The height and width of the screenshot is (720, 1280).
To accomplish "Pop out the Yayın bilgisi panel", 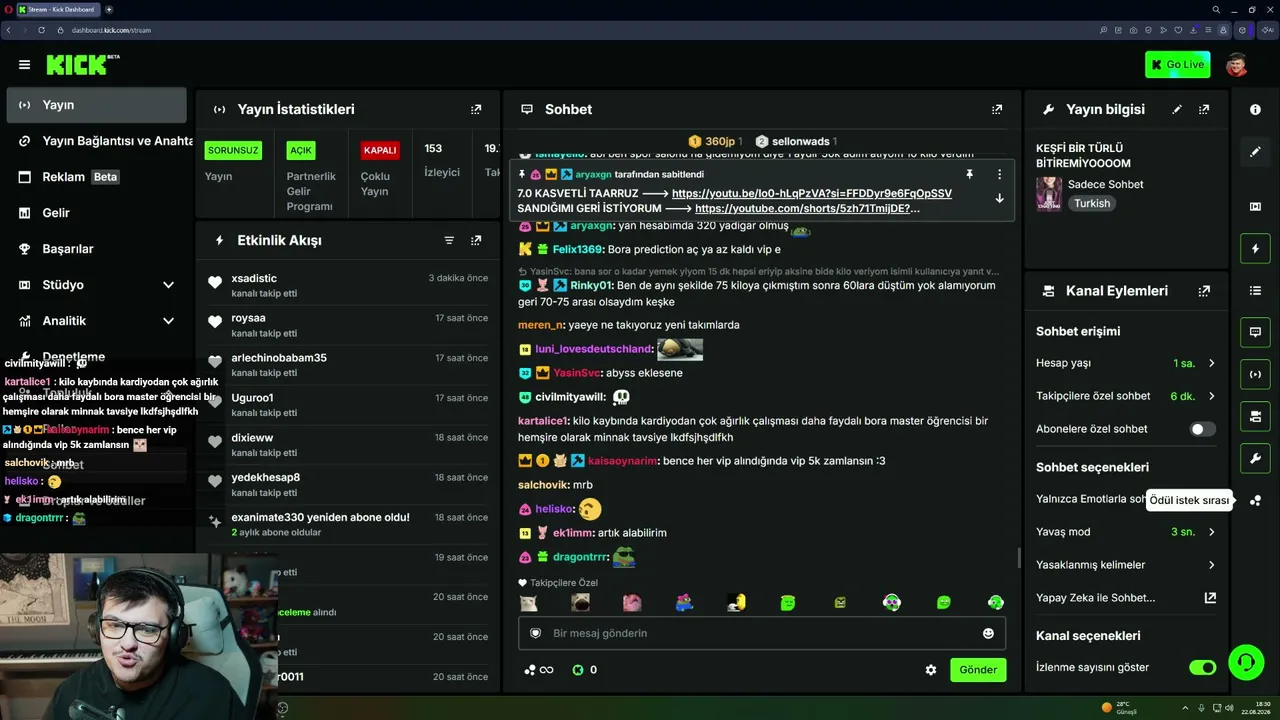I will pos(1204,109).
